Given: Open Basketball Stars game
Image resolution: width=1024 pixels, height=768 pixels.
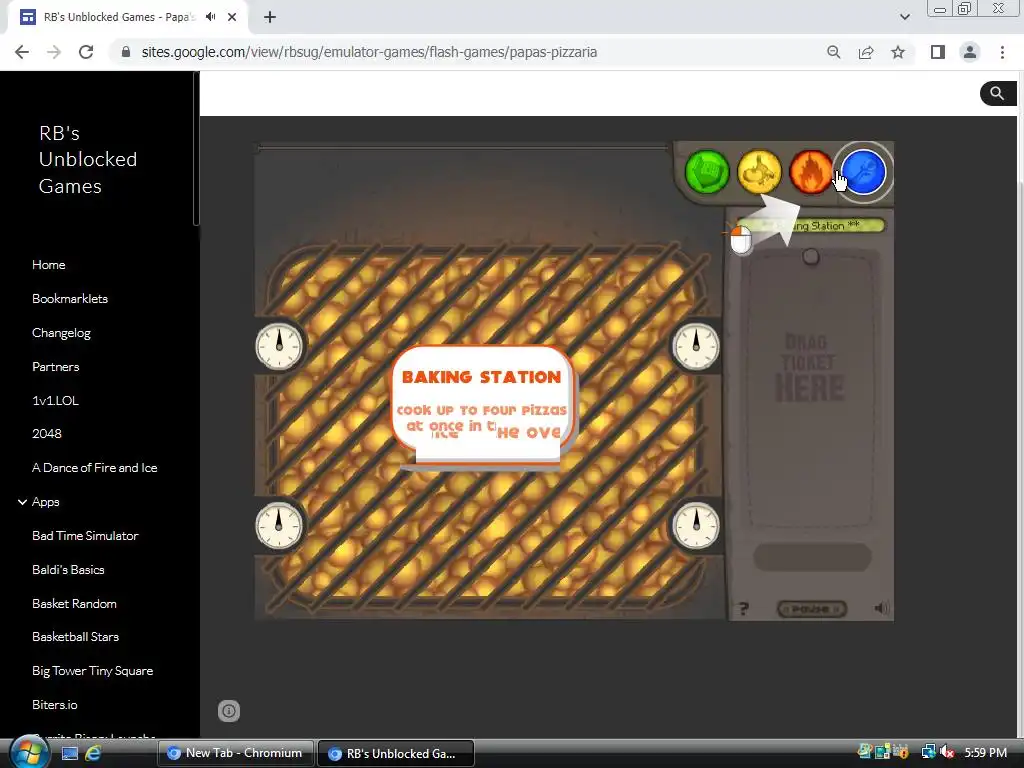Looking at the screenshot, I should click(x=75, y=637).
